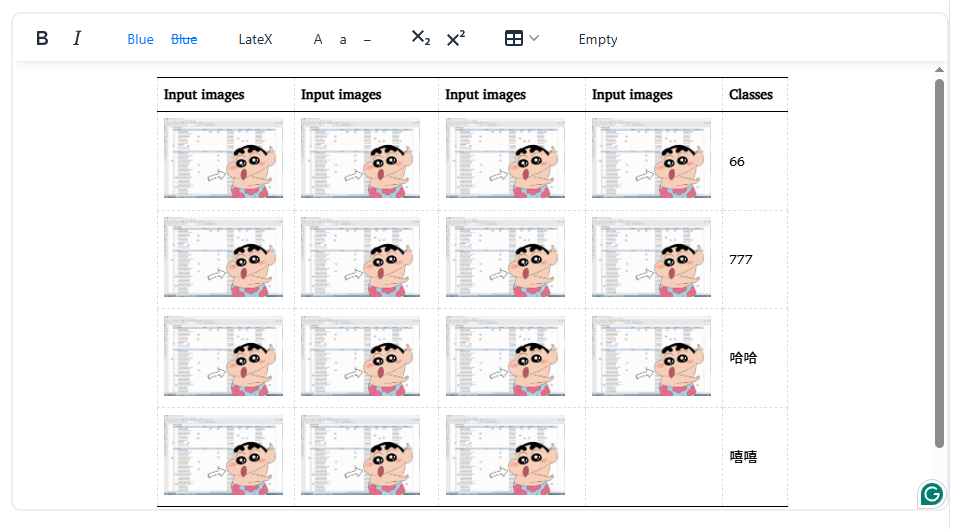Apply subscript formatting

(x=421, y=38)
